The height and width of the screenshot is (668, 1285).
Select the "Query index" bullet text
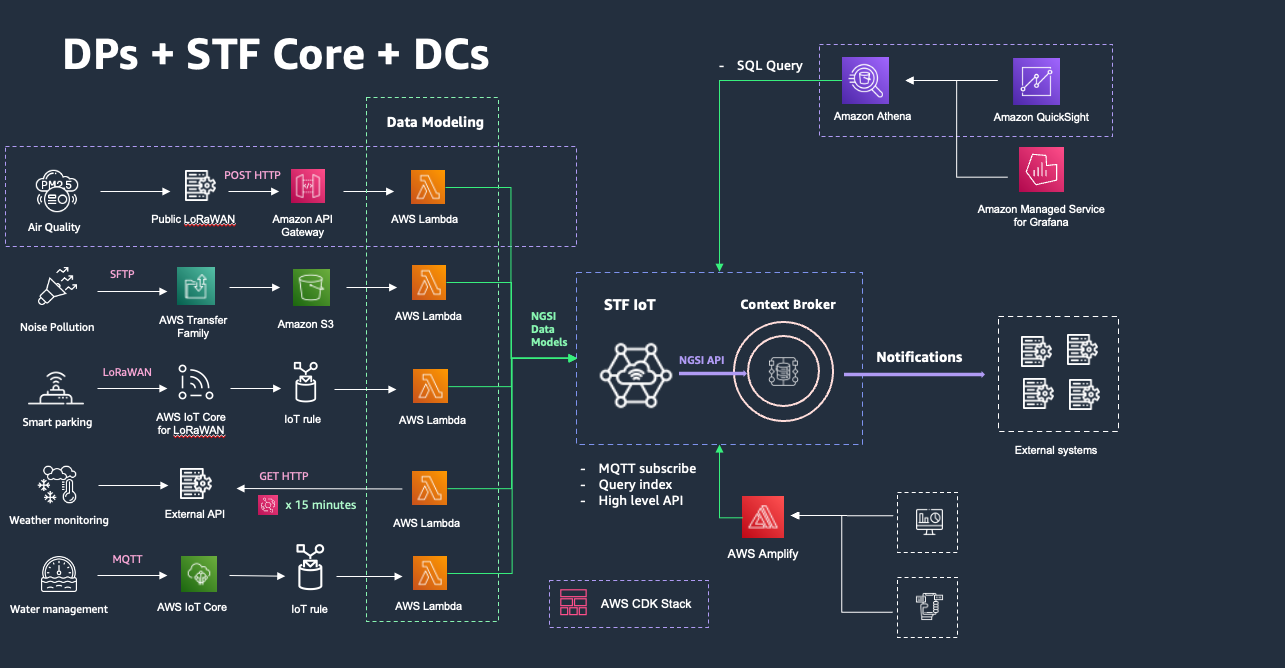pos(635,485)
